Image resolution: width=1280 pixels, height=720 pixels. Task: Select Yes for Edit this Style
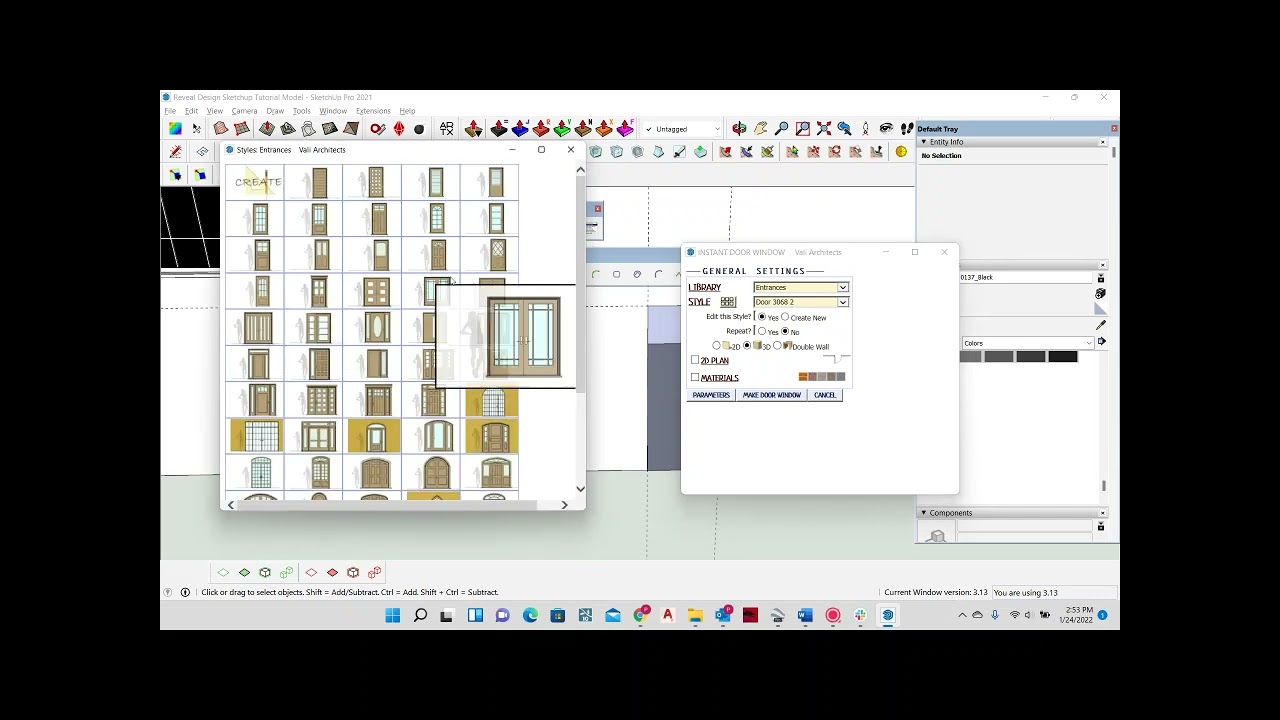tap(762, 317)
